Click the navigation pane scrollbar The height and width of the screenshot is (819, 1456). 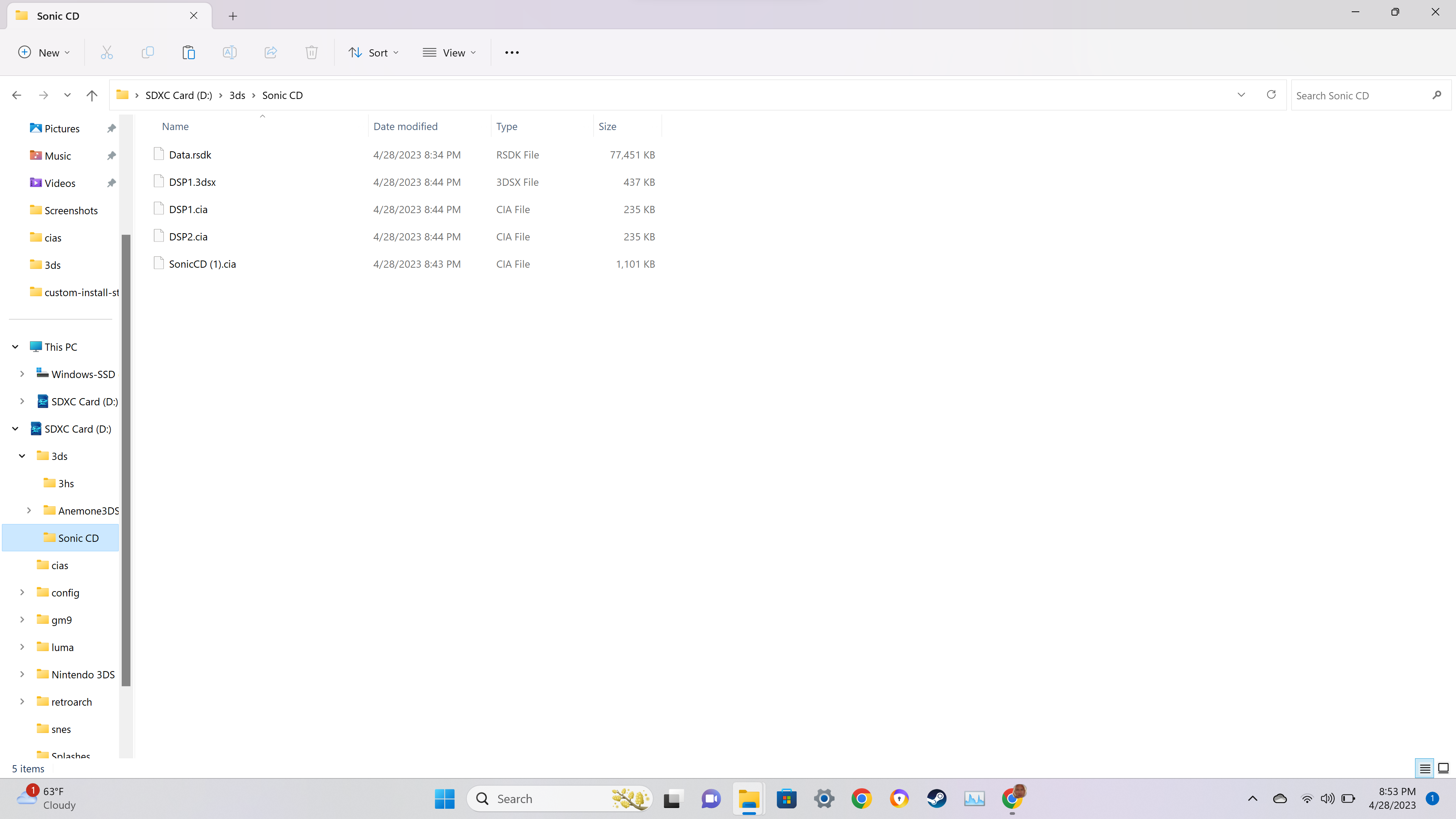[x=126, y=460]
